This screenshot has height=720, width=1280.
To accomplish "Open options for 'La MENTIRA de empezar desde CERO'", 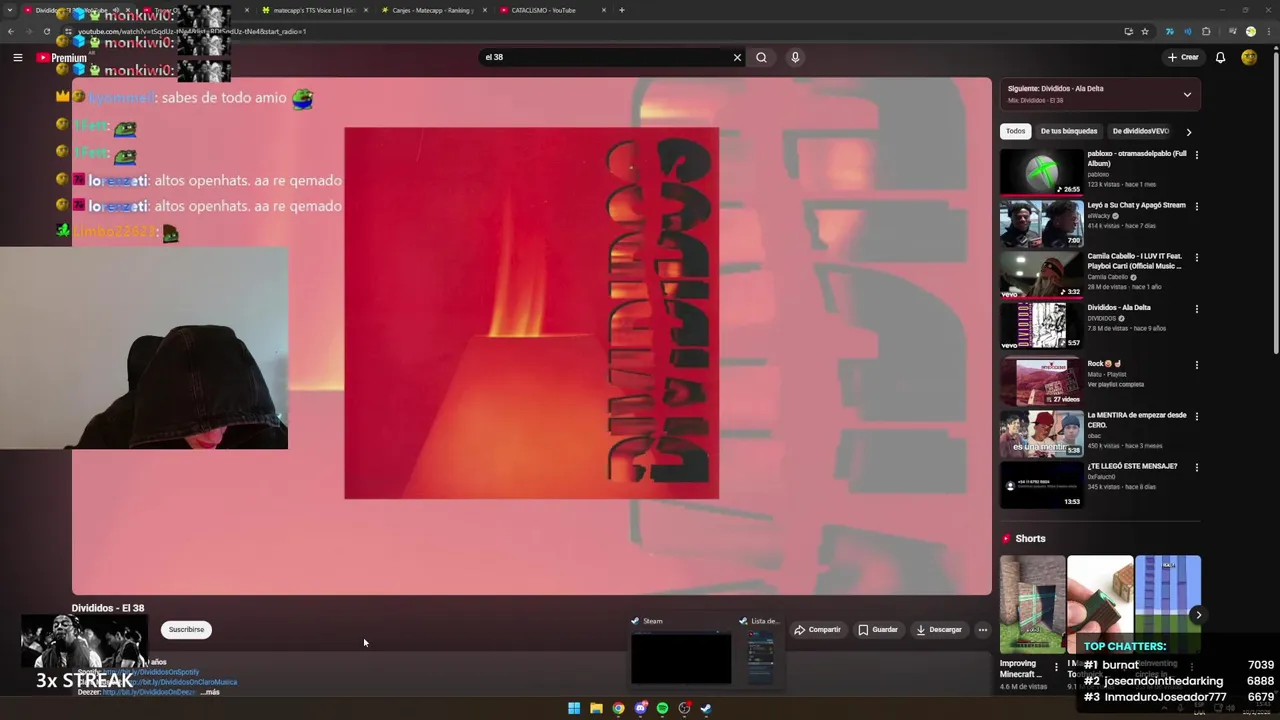I will [1196, 416].
